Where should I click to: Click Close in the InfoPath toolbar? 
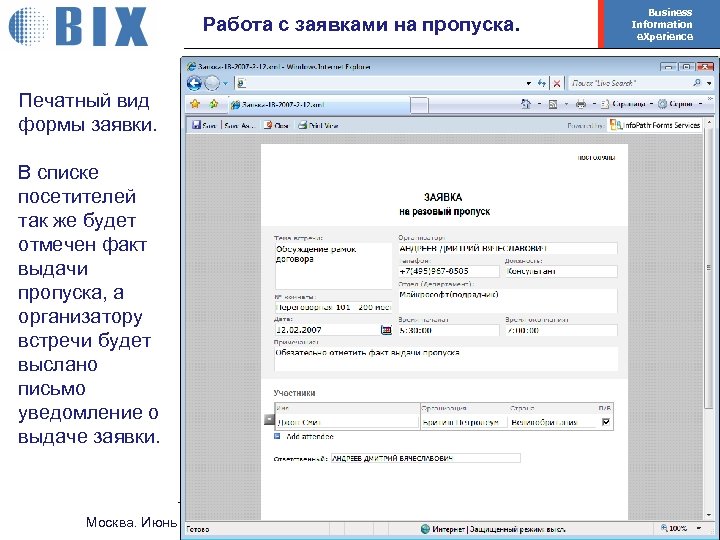pos(276,125)
